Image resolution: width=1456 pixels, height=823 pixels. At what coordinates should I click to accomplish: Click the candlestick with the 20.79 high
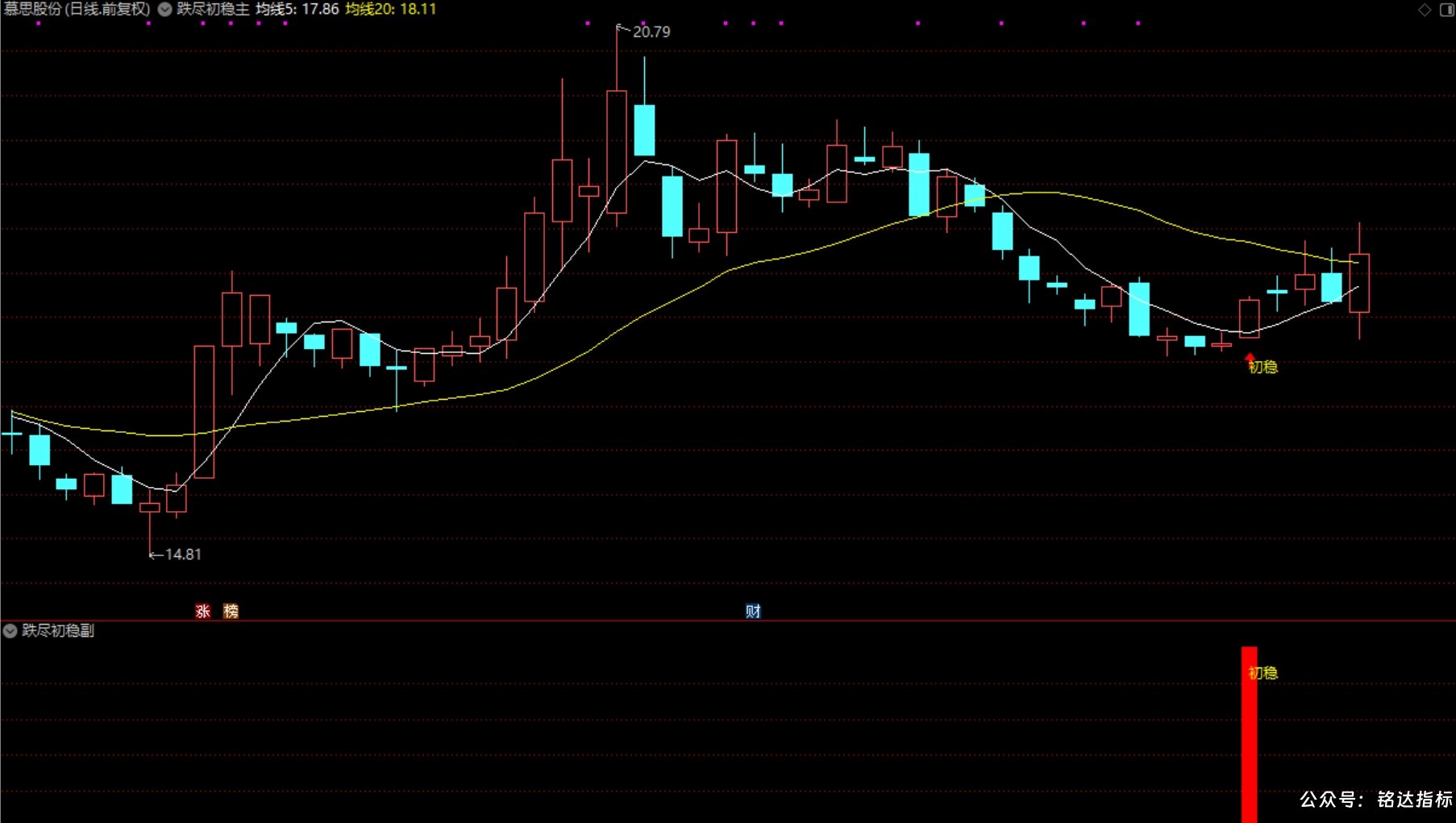point(617,152)
